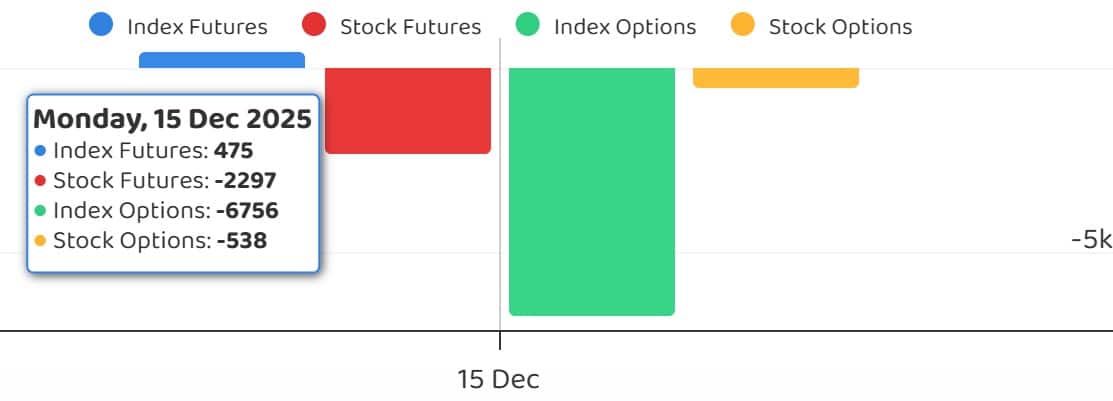The height and width of the screenshot is (401, 1113).
Task: Click the blue Index Futures legend circle
Action: [x=100, y=26]
